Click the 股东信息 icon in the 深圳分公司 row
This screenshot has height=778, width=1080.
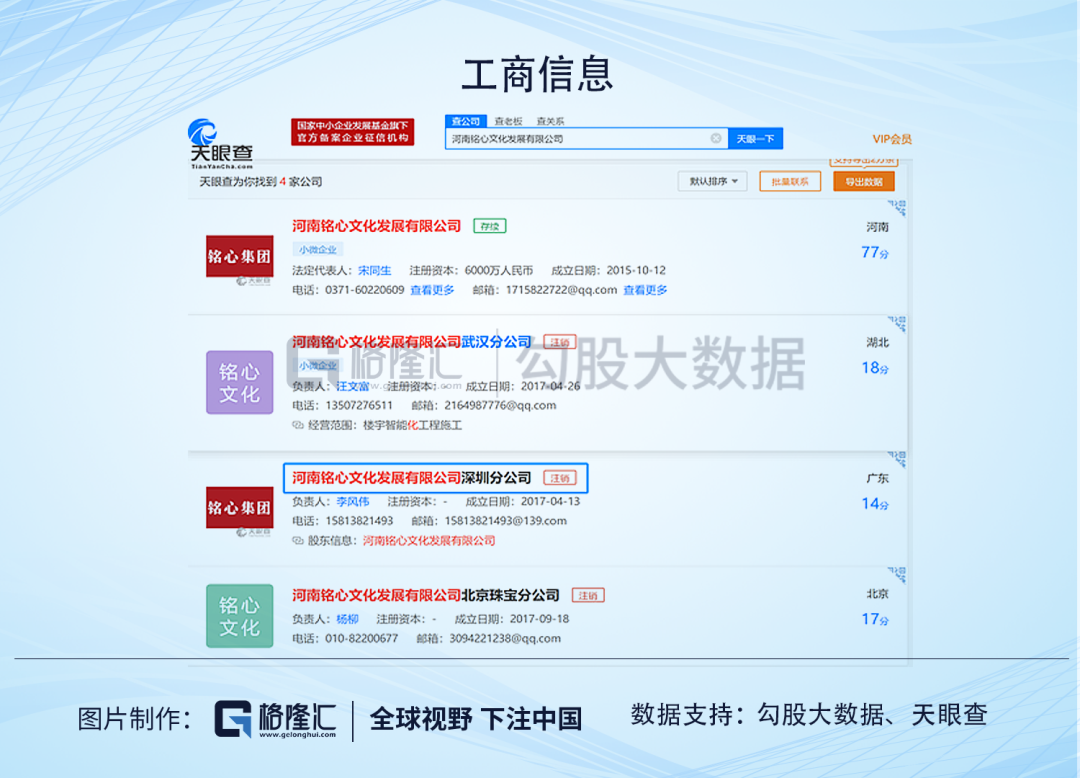(298, 540)
